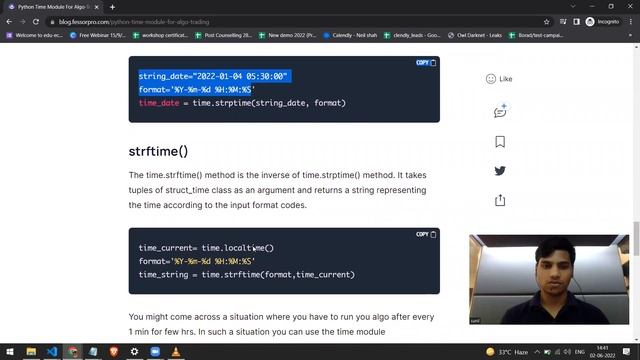
Task: Open the comment bubble icon
Action: tap(500, 111)
